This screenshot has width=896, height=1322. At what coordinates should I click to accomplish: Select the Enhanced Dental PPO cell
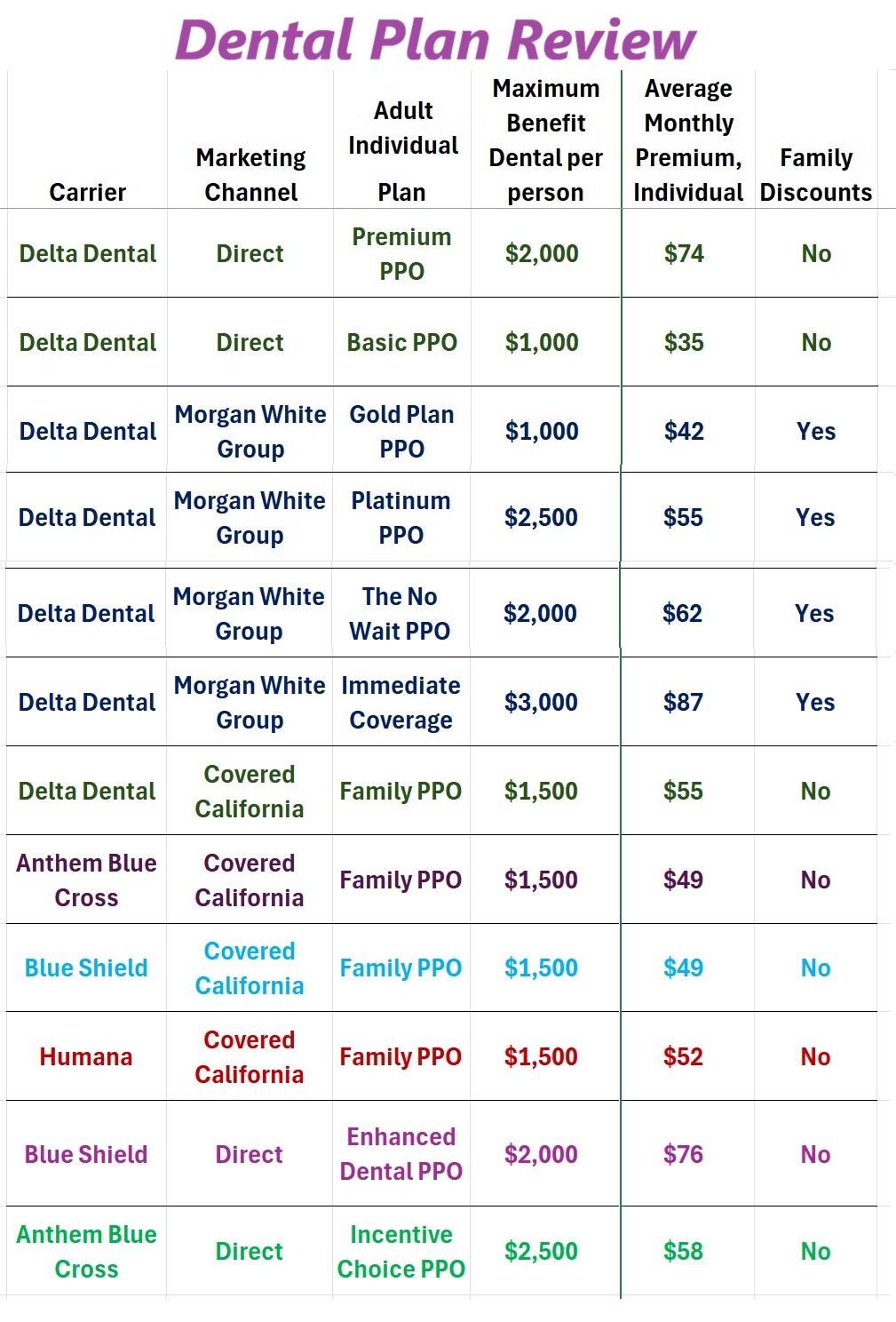(400, 1154)
